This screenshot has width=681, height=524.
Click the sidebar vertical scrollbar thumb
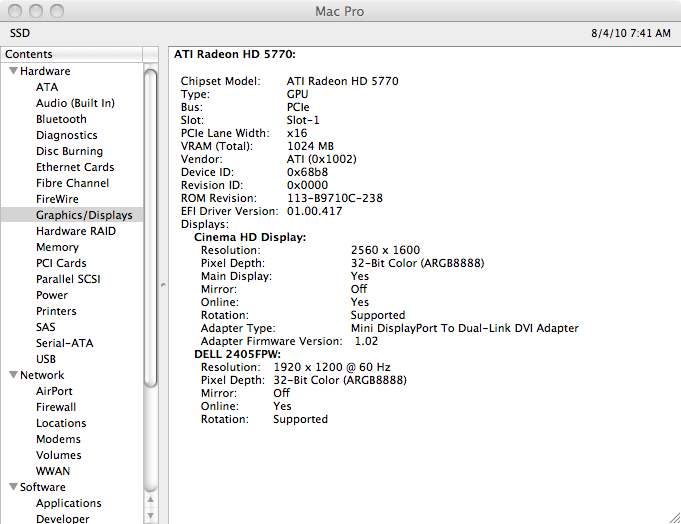coord(150,228)
